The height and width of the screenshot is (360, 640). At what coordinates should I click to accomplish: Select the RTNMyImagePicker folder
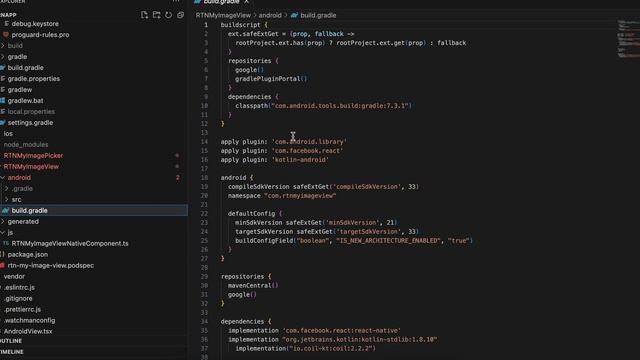[33, 156]
